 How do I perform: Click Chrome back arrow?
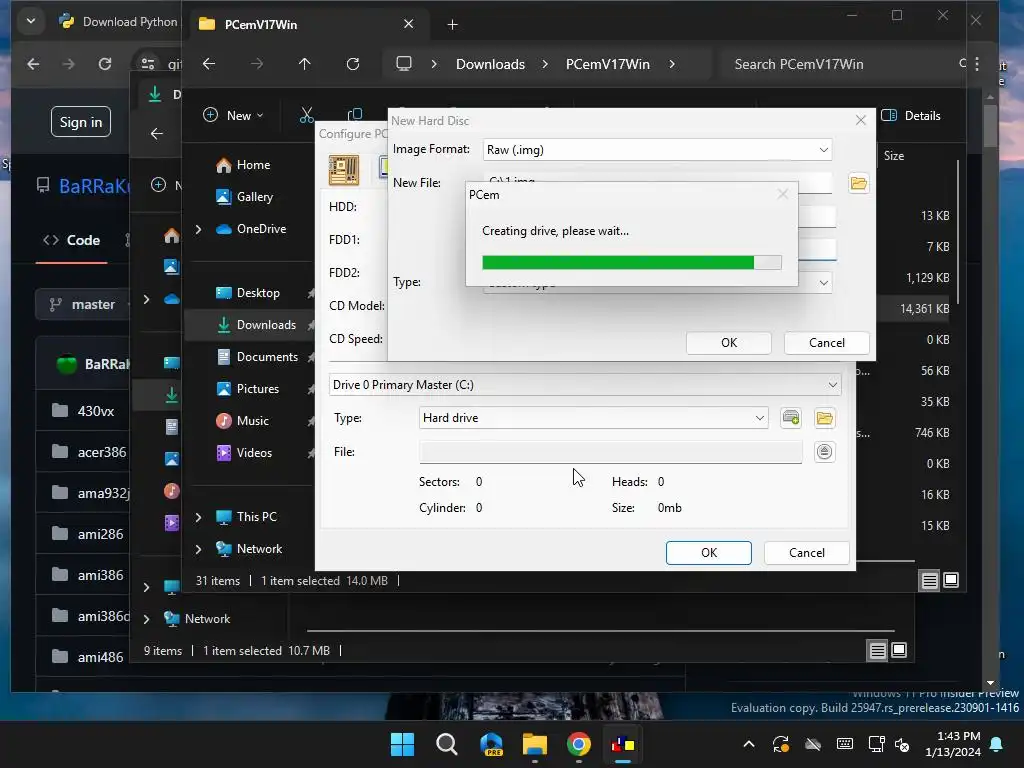(x=33, y=64)
